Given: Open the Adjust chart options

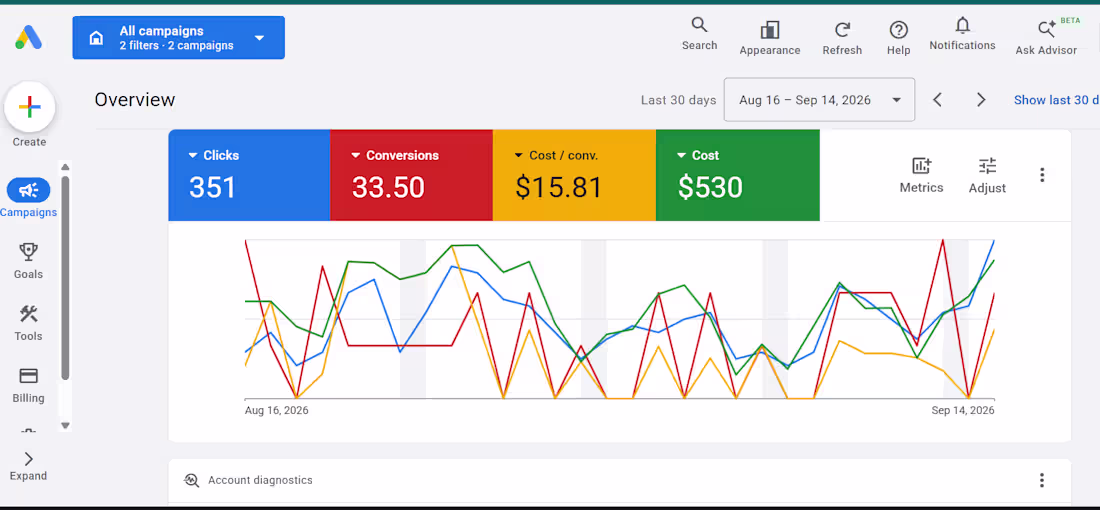Looking at the screenshot, I should pyautogui.click(x=987, y=175).
